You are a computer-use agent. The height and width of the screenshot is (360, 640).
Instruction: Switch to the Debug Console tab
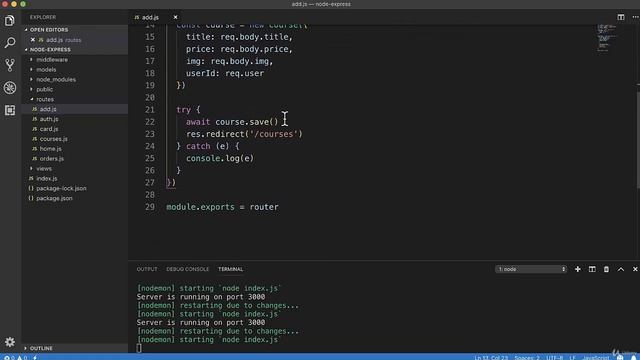coord(187,269)
